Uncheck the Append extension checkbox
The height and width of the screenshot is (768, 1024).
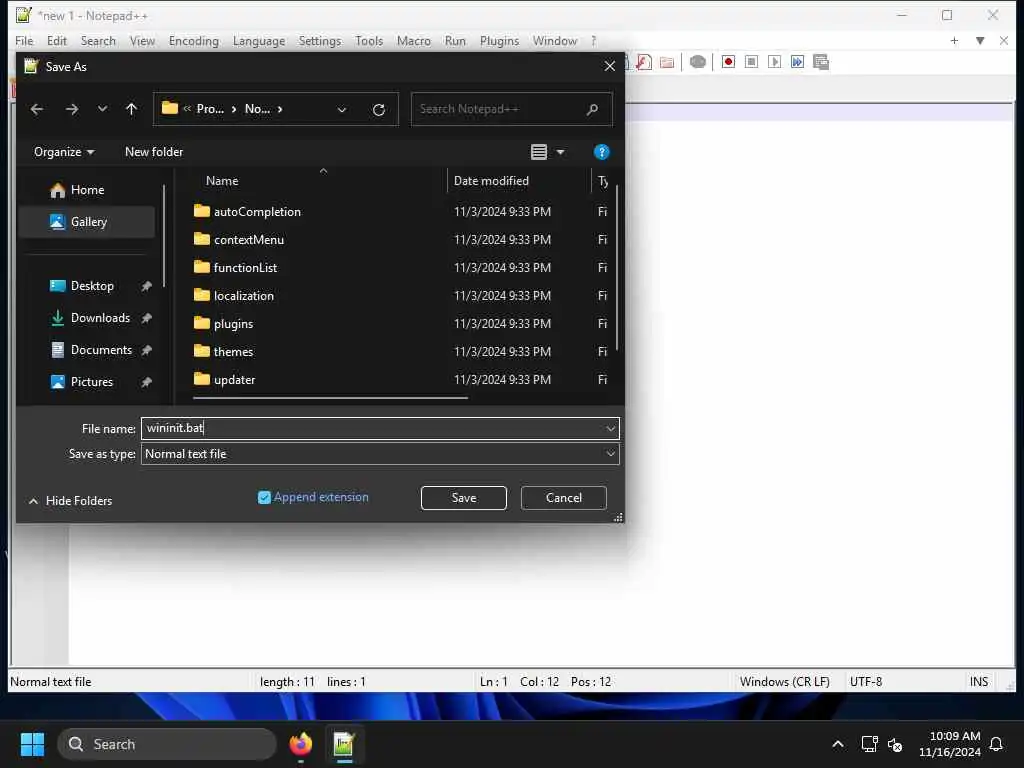point(264,498)
